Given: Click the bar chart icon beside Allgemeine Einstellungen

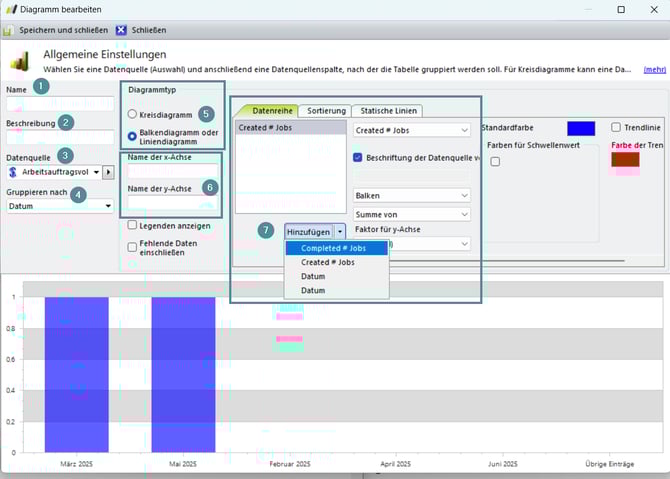Looking at the screenshot, I should (x=19, y=61).
